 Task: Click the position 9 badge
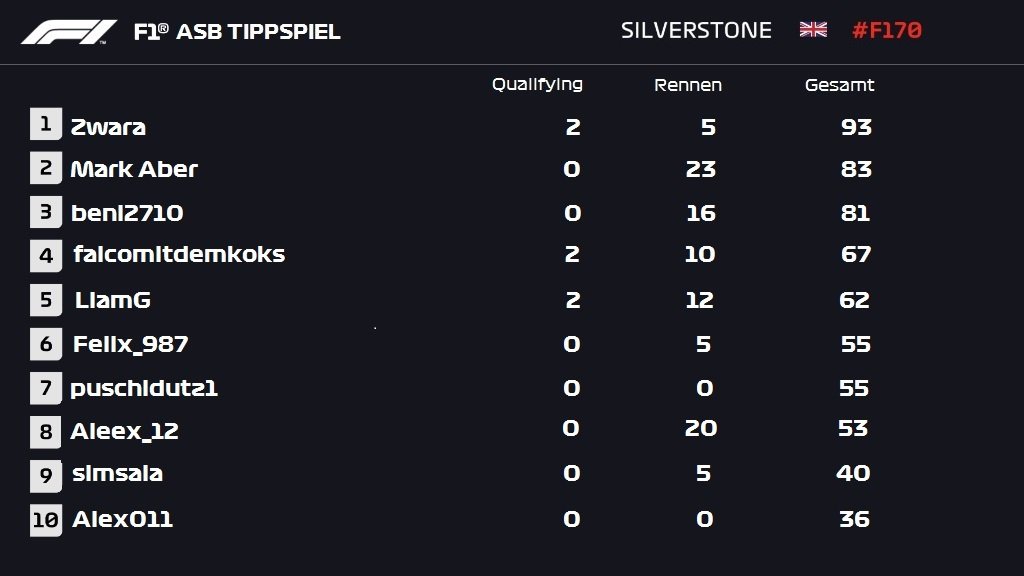point(46,475)
